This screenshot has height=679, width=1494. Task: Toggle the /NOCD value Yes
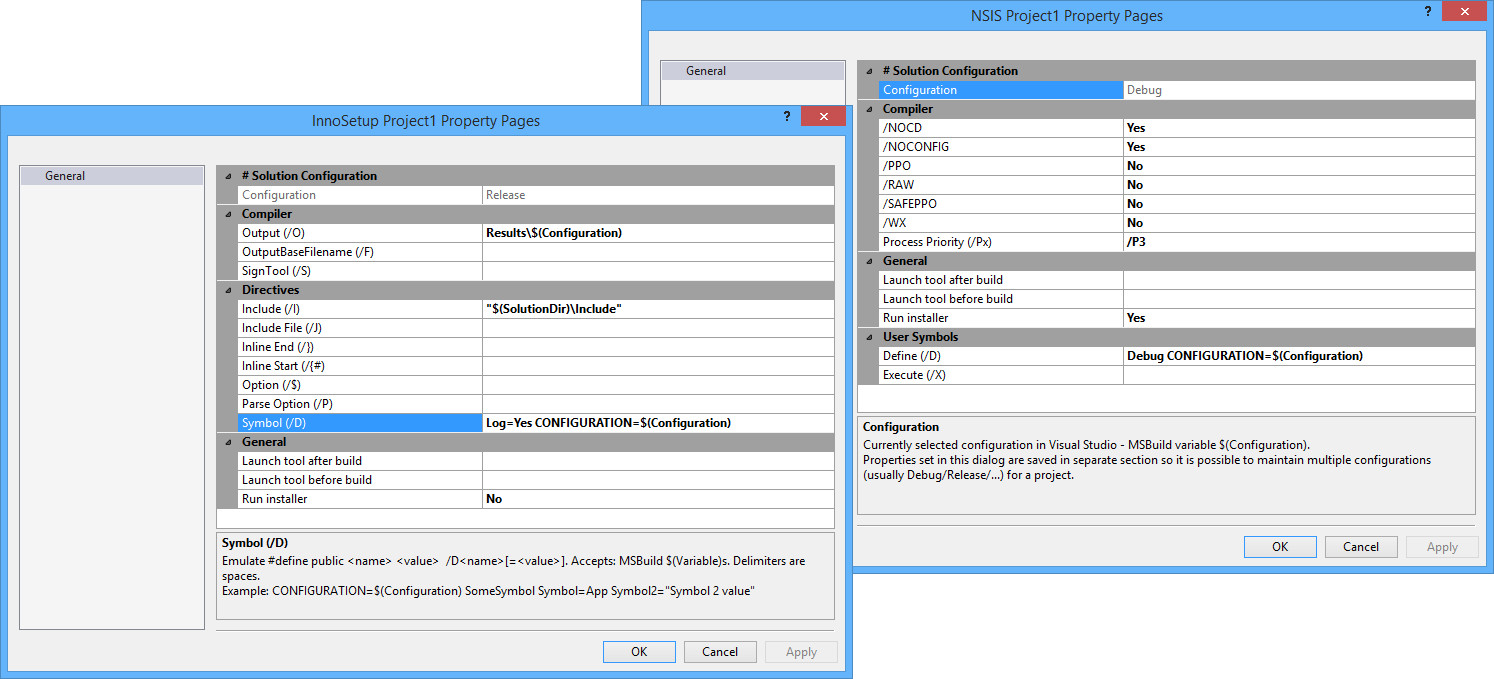point(1299,128)
